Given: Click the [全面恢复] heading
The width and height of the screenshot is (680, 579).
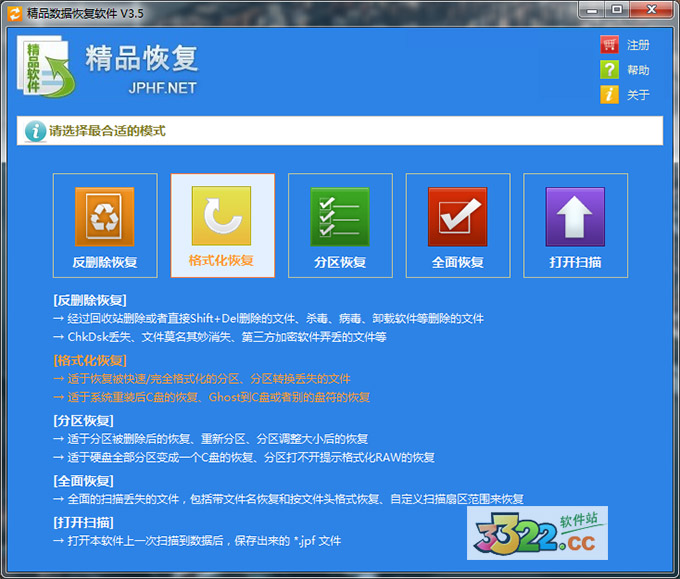Looking at the screenshot, I should pyautogui.click(x=83, y=481).
